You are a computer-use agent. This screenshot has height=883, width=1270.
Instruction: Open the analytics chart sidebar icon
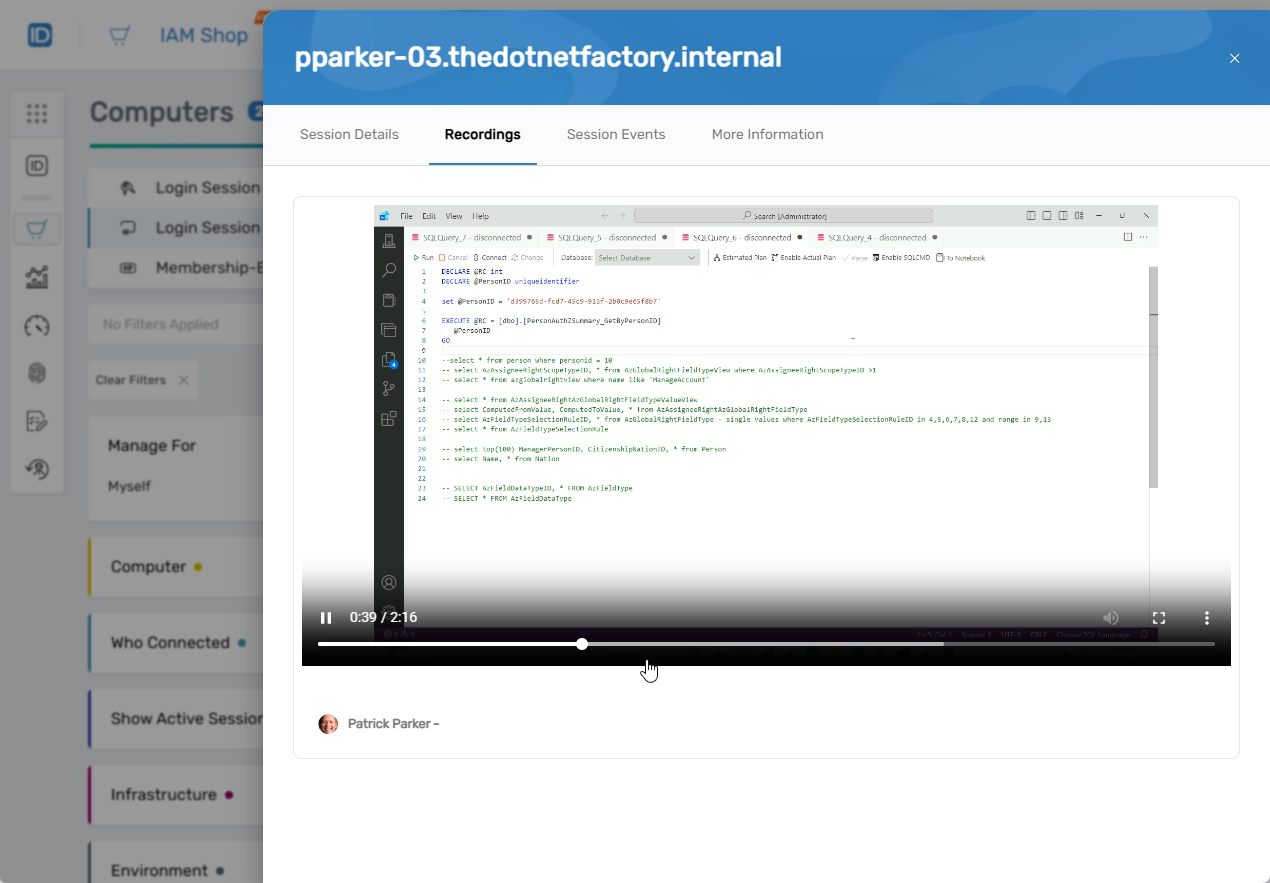37,278
